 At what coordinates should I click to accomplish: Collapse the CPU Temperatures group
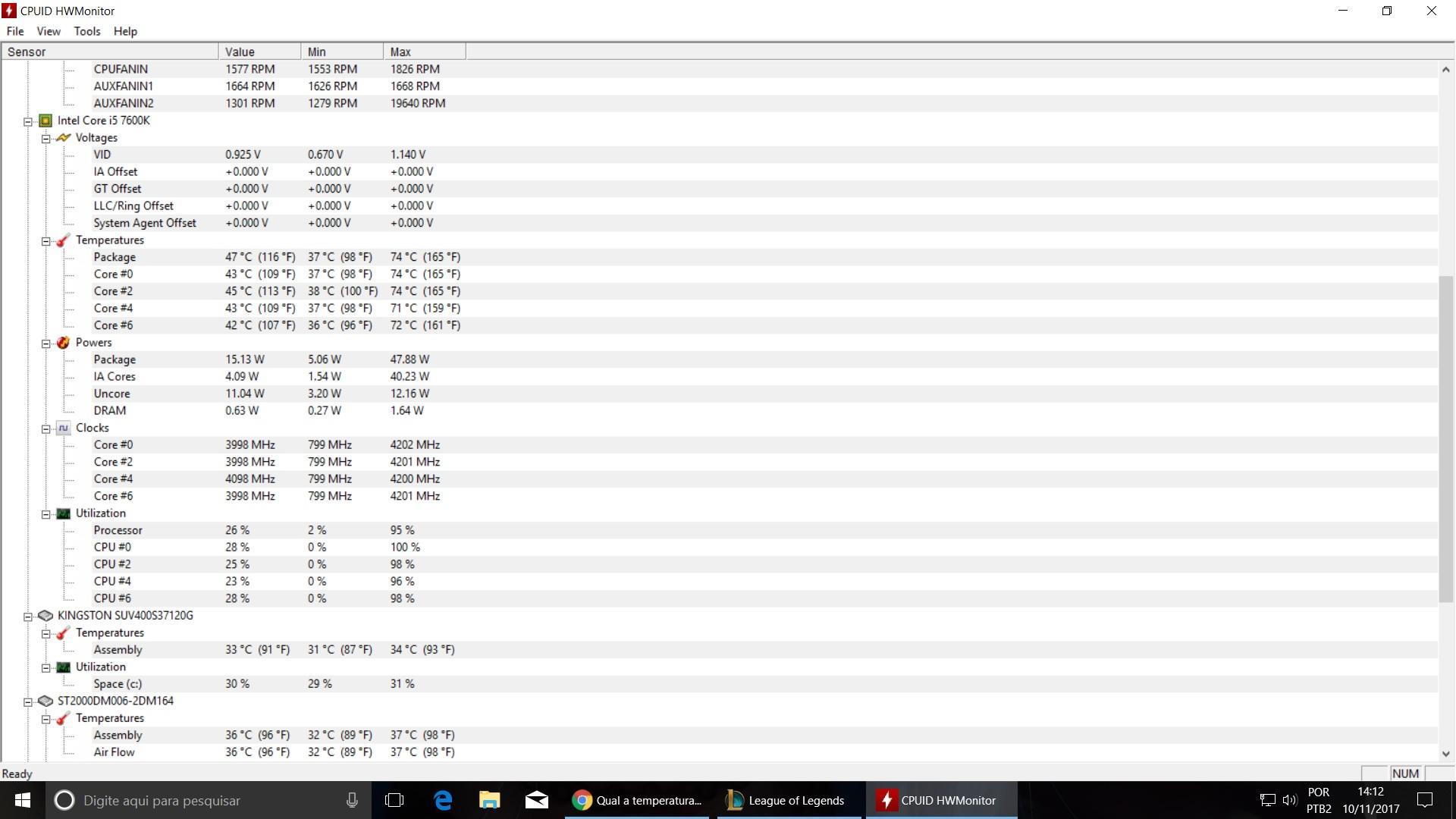[x=46, y=241]
